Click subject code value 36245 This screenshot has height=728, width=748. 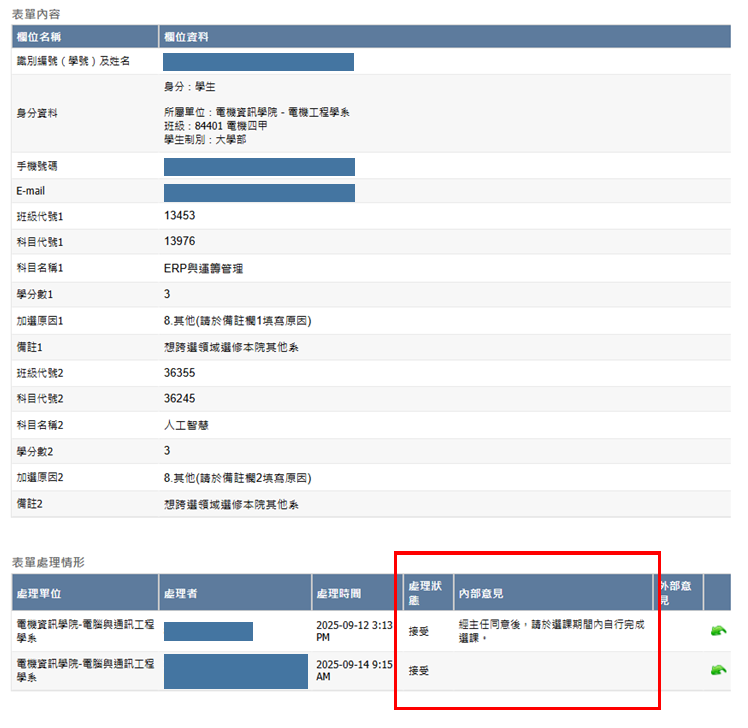coord(180,398)
